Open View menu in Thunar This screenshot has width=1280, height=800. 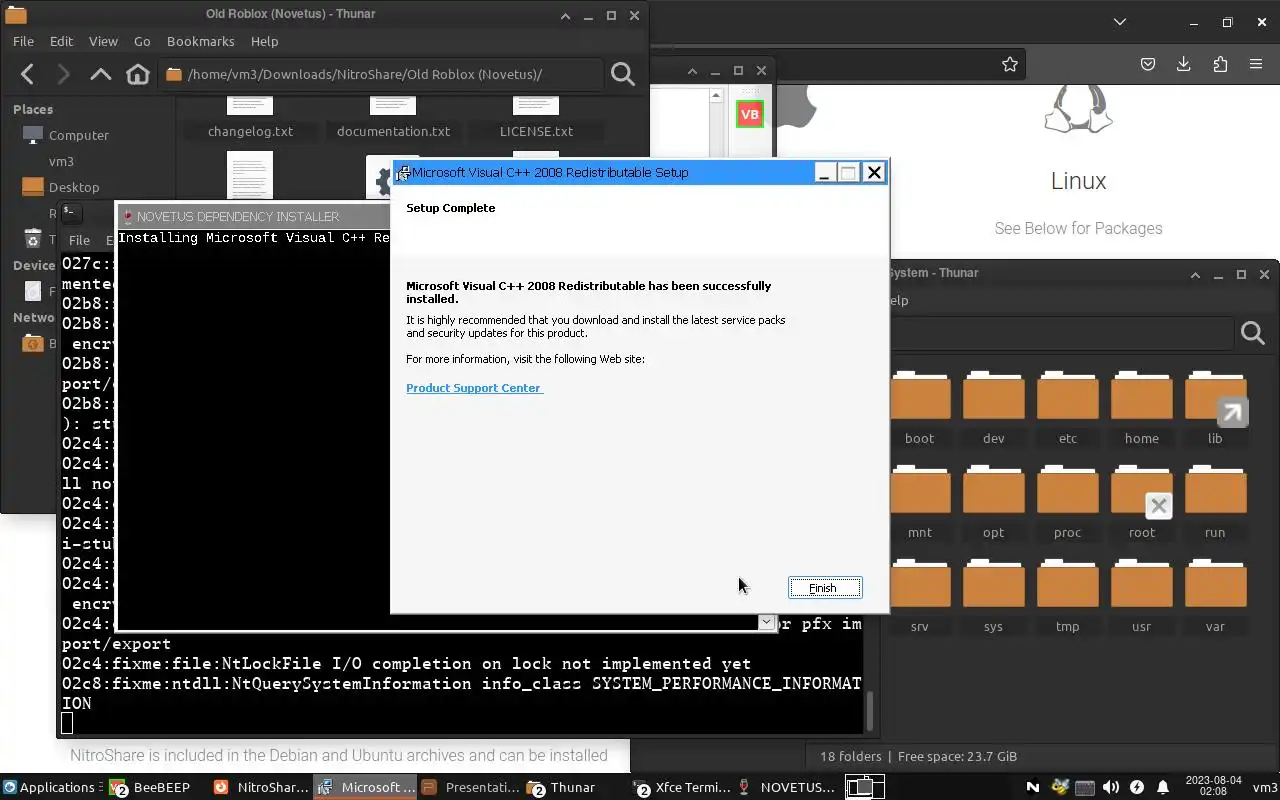pos(103,41)
